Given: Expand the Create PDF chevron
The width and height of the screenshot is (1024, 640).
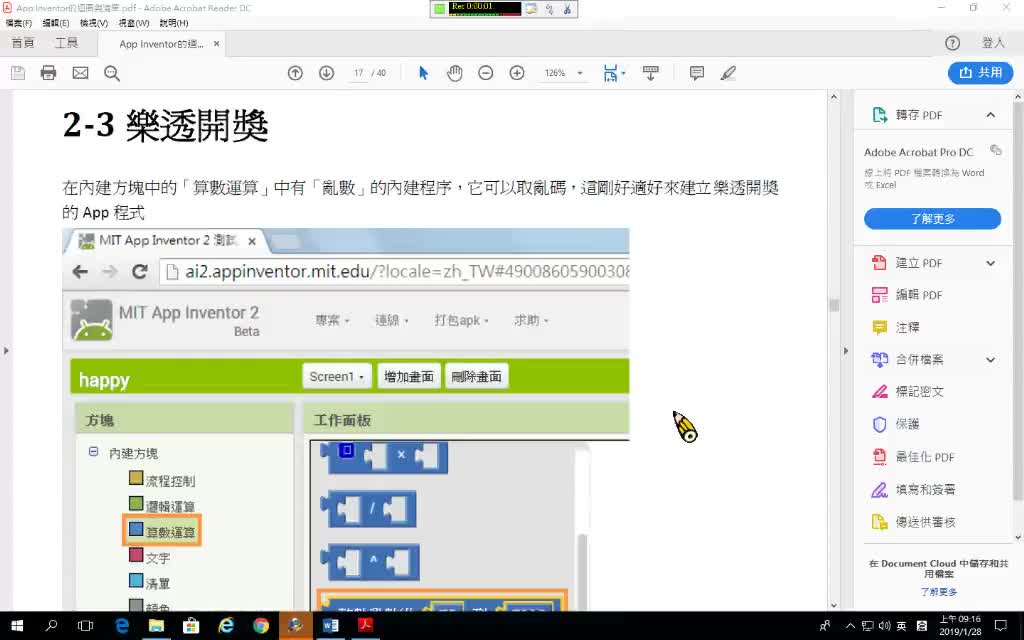Looking at the screenshot, I should [990, 263].
